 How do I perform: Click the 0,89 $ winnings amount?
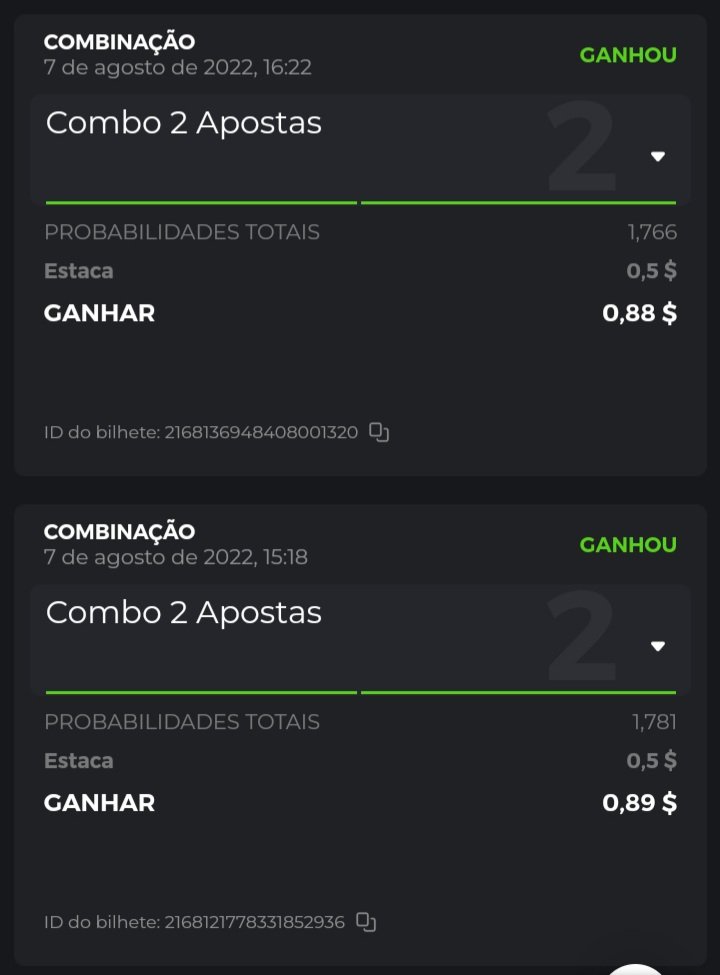click(x=639, y=803)
